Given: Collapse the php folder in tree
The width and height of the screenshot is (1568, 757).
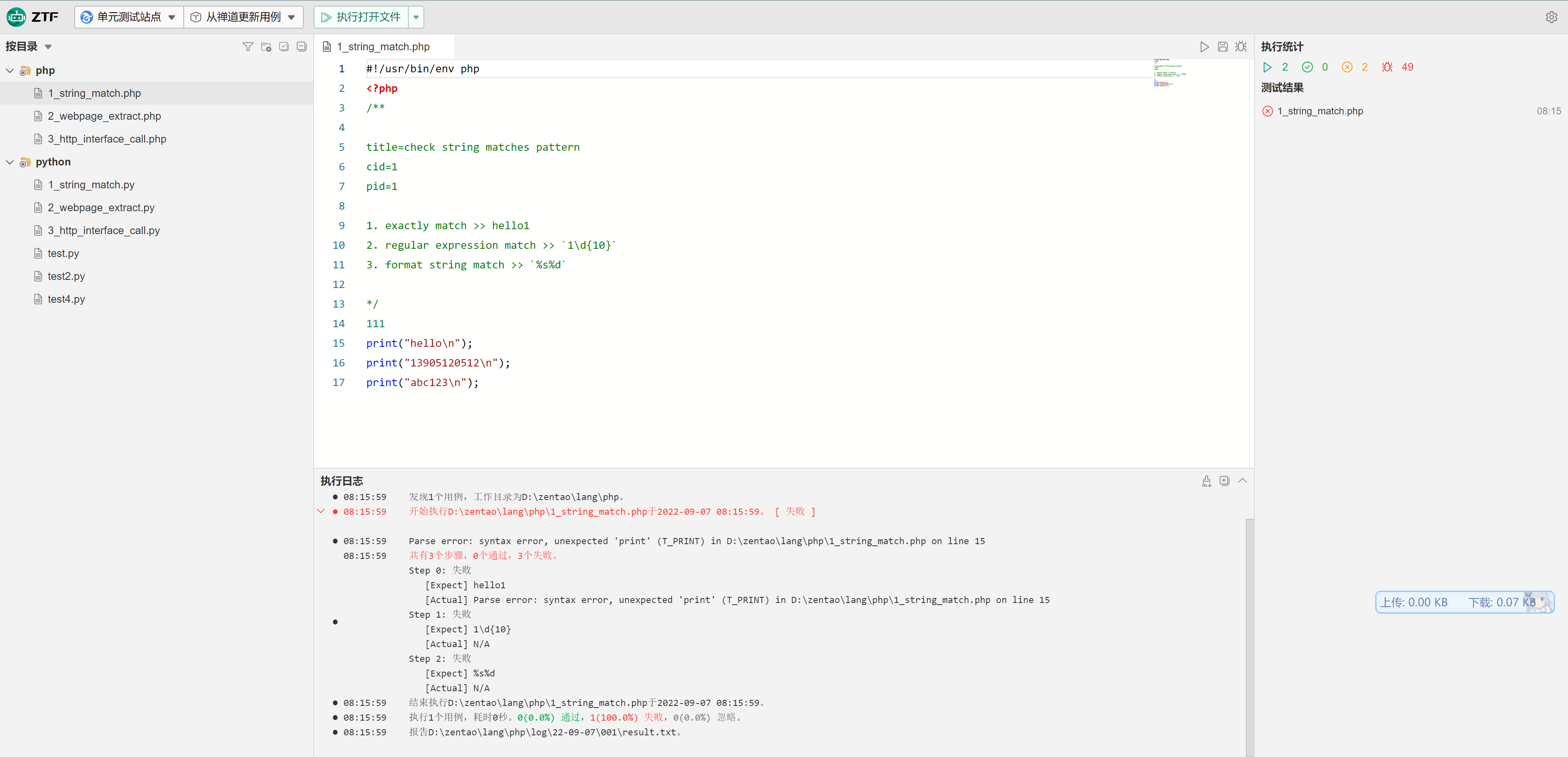Looking at the screenshot, I should [10, 71].
